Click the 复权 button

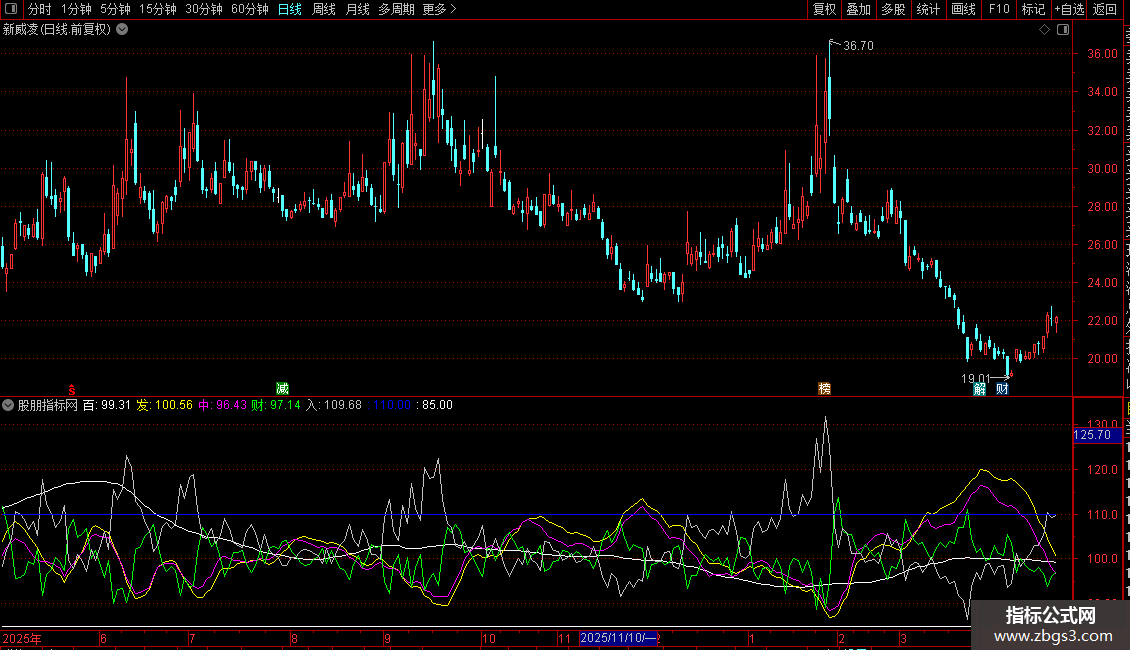(x=824, y=9)
